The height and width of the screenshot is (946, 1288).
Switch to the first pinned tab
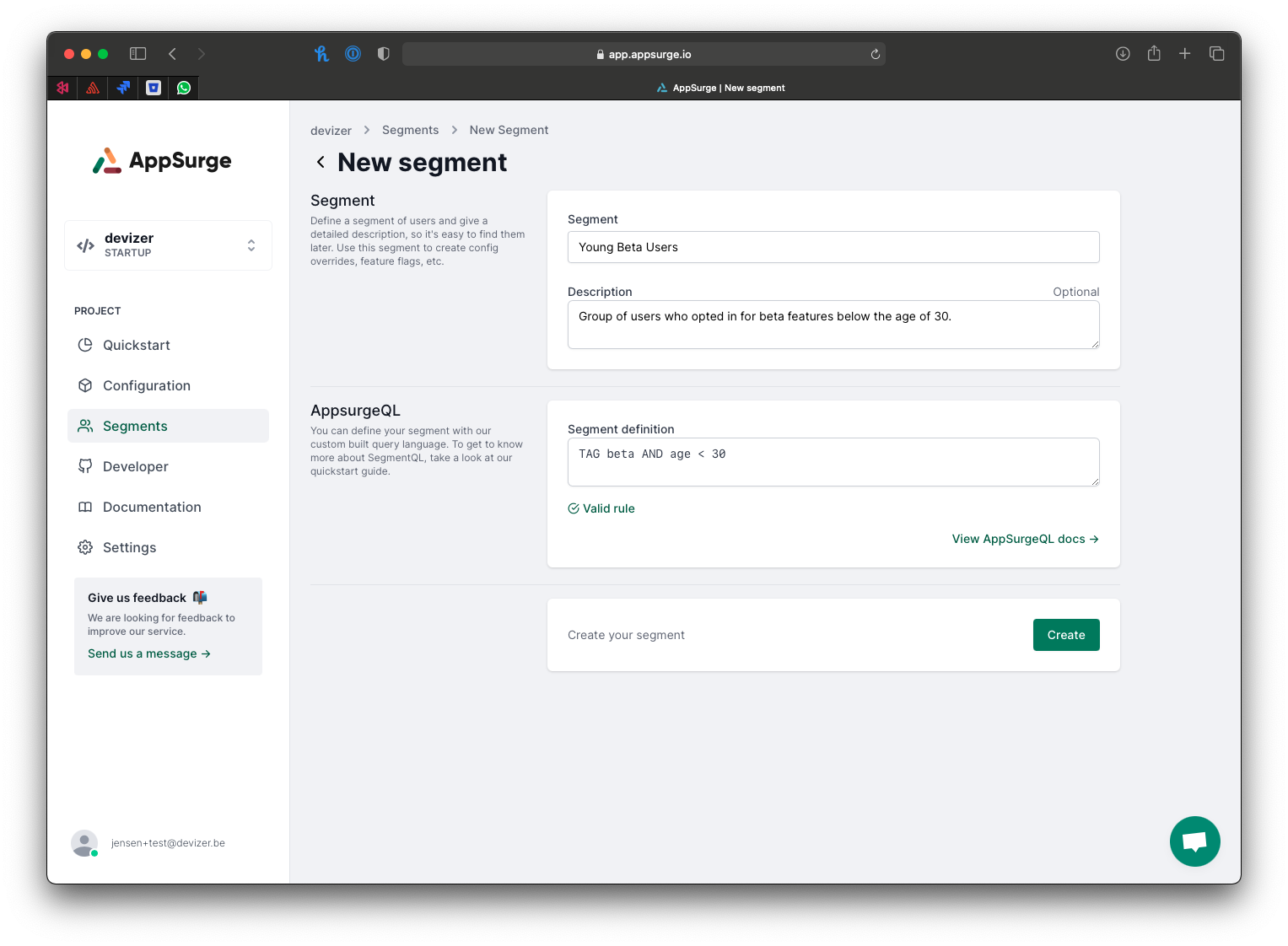(62, 88)
